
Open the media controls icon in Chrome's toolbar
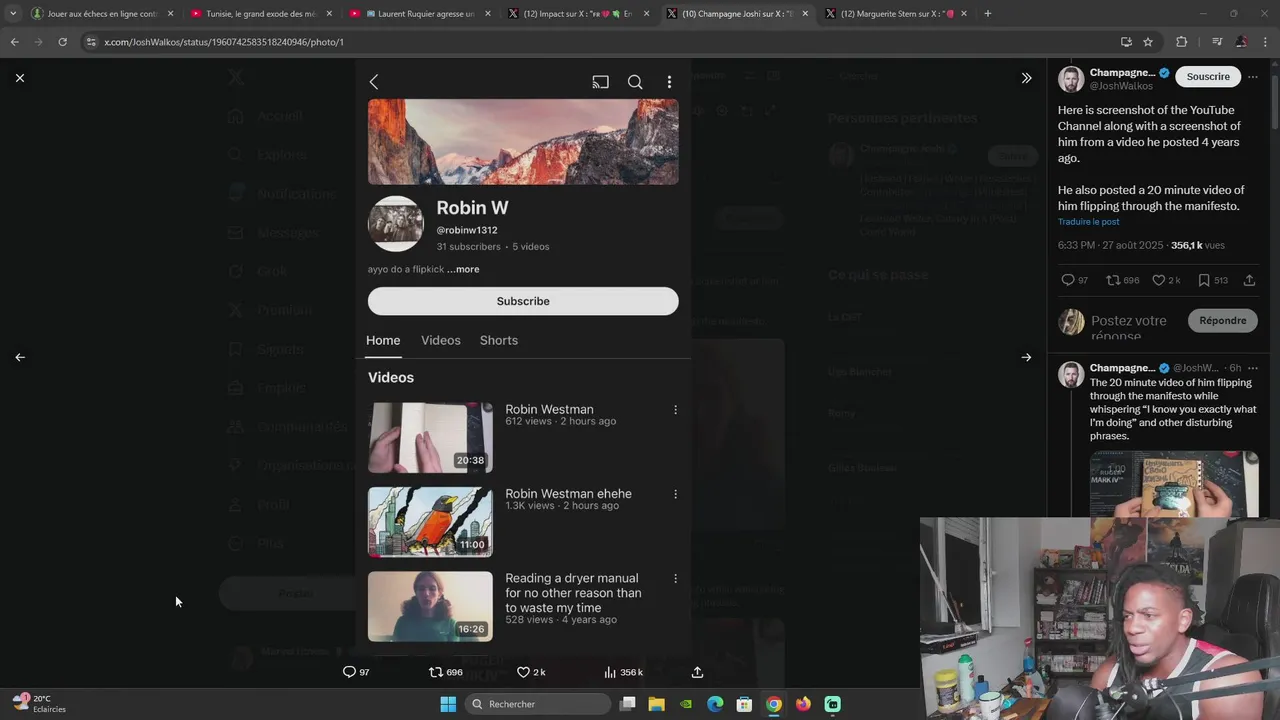(1217, 42)
